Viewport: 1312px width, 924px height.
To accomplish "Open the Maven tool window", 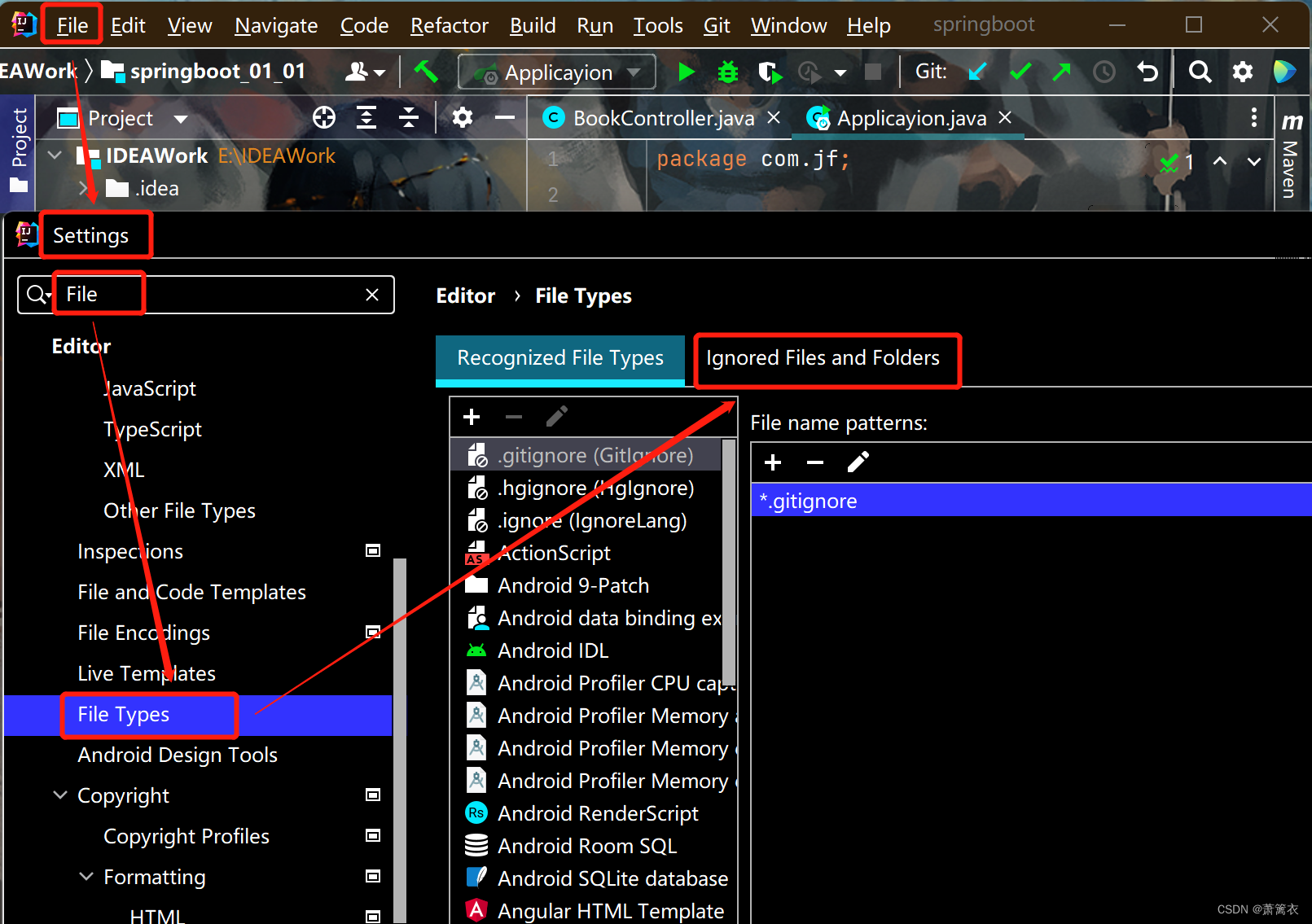I will click(x=1291, y=156).
